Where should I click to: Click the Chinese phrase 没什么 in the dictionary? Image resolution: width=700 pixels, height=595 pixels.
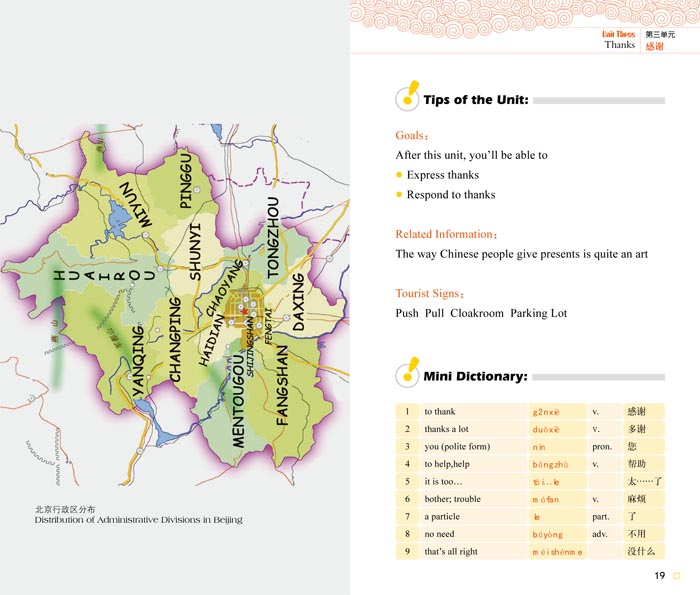(x=641, y=551)
